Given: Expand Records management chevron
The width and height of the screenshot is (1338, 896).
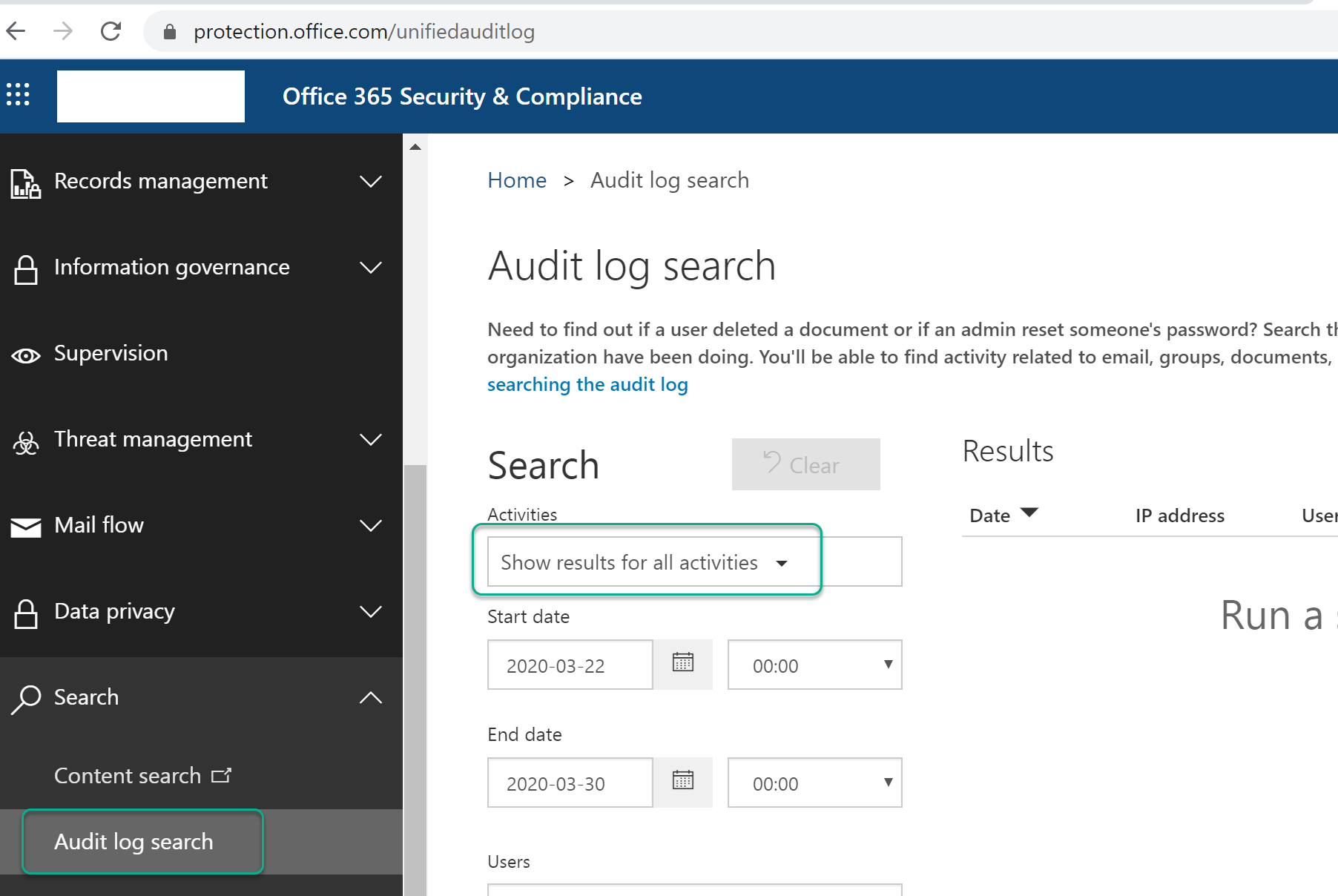Looking at the screenshot, I should pos(371,181).
